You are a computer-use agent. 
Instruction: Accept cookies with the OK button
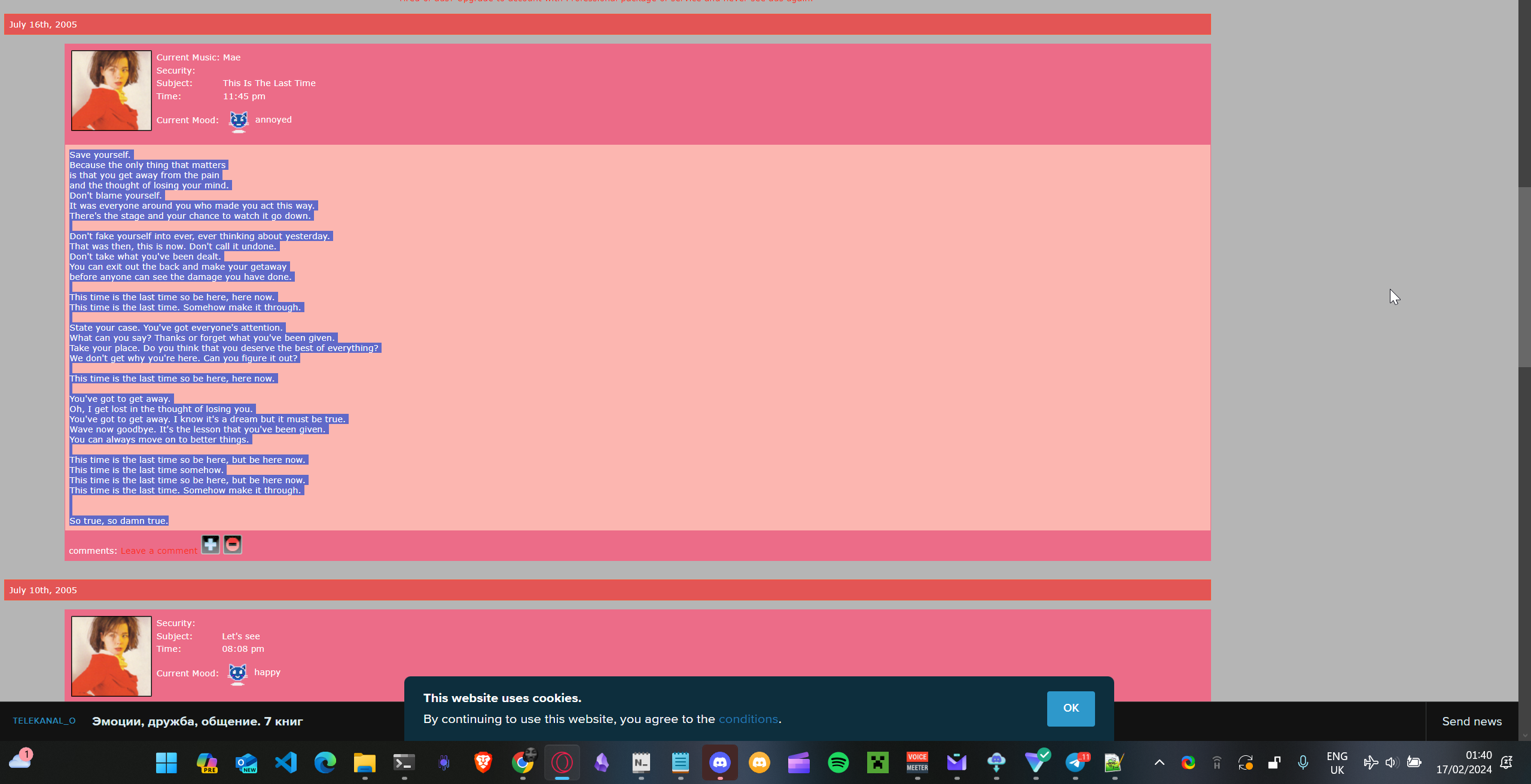(1071, 709)
